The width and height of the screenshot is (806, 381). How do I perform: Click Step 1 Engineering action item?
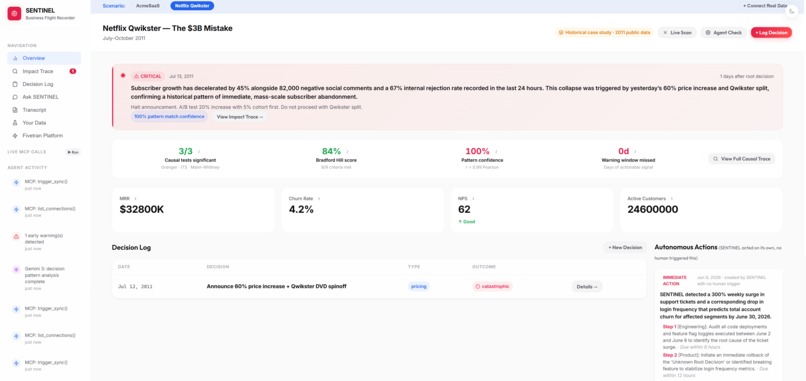tap(717, 337)
